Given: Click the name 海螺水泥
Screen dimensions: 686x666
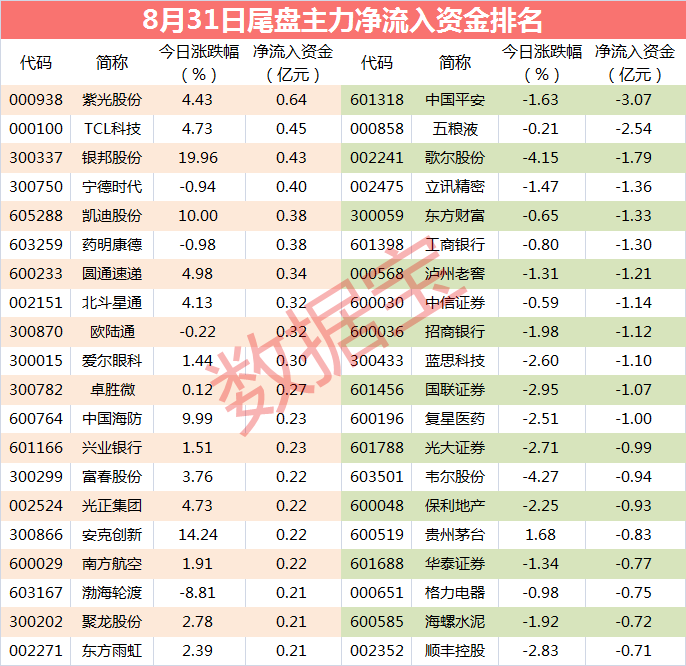Looking at the screenshot, I should click(x=455, y=622).
